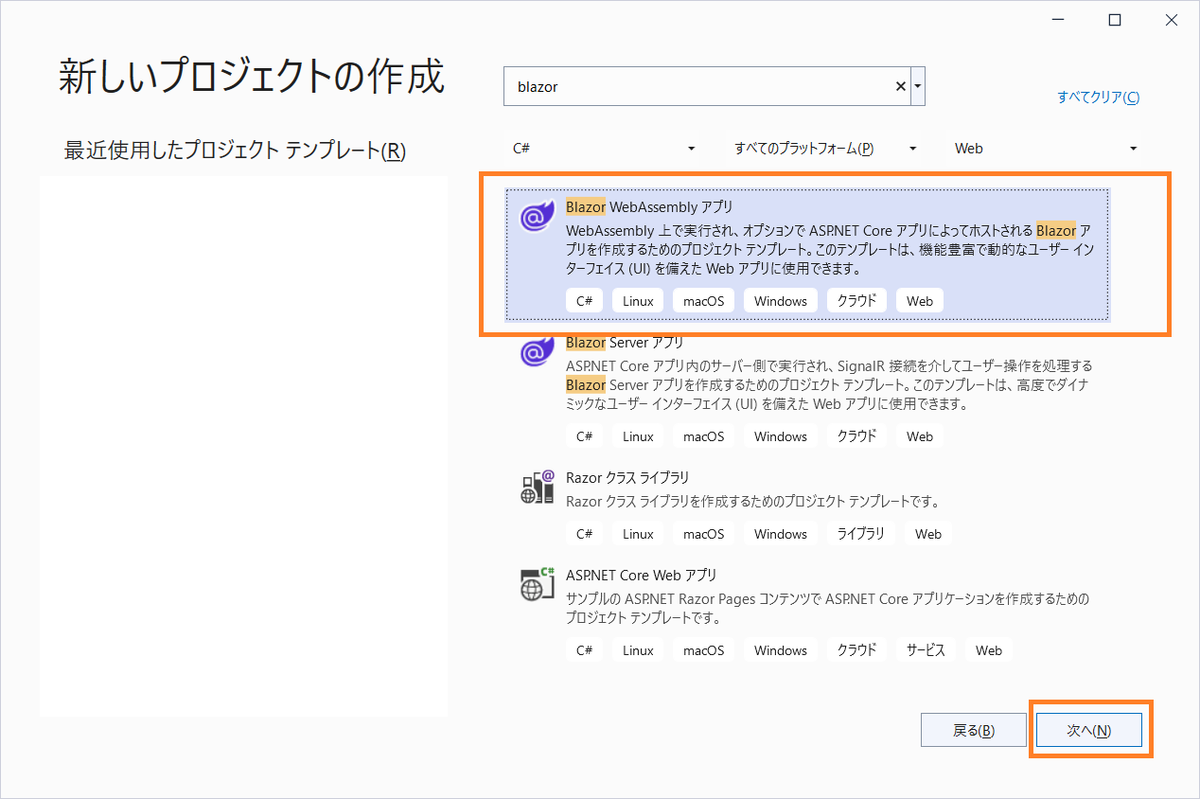Screen dimensions: 1200x799
Task: Clear the blazor search with the X icon
Action: (899, 86)
